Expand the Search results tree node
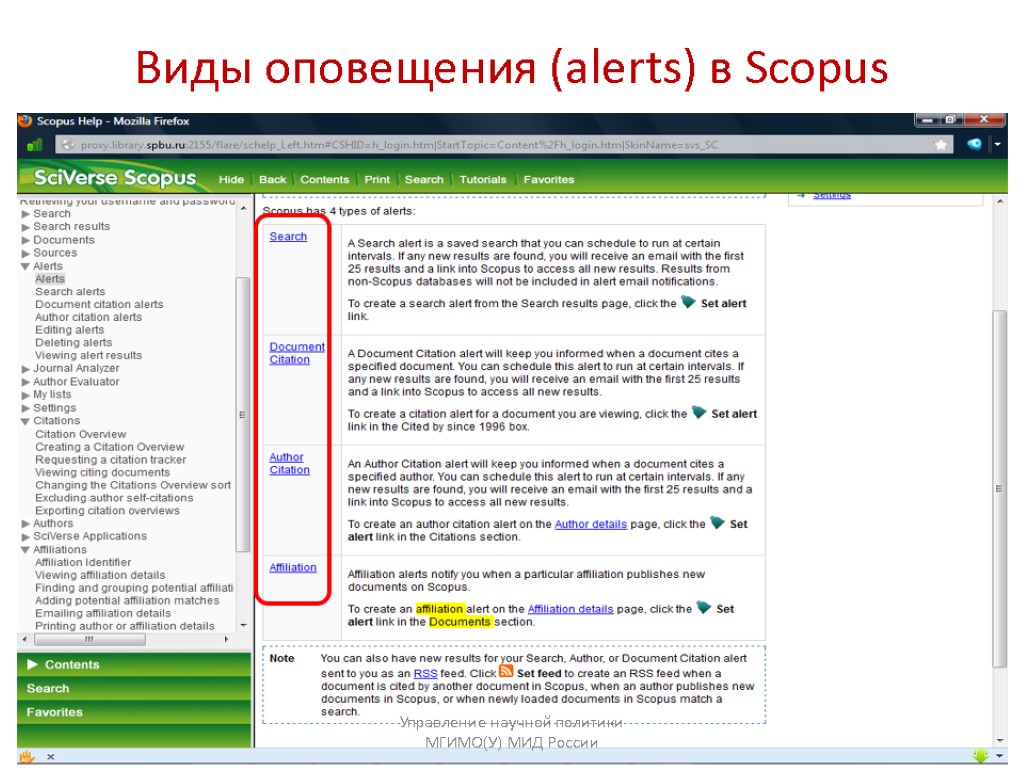This screenshot has height=768, width=1024. (25, 227)
